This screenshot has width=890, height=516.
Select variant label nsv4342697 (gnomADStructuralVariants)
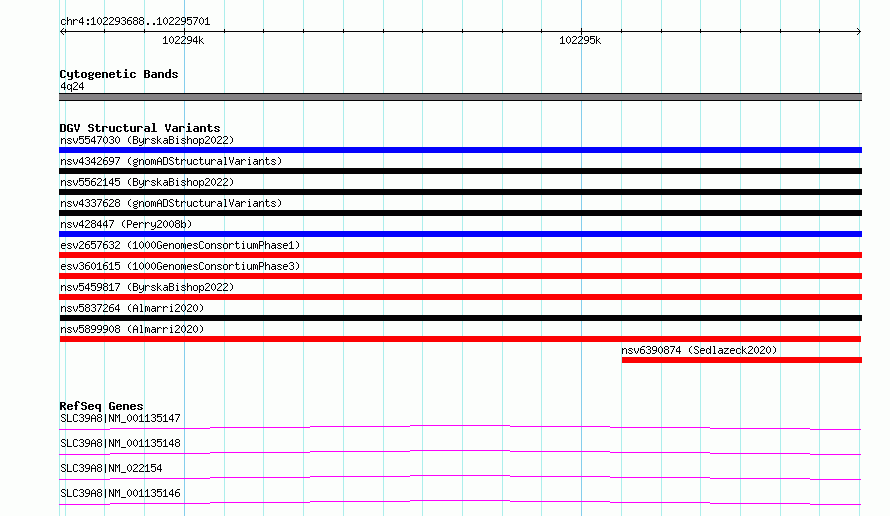(171, 161)
